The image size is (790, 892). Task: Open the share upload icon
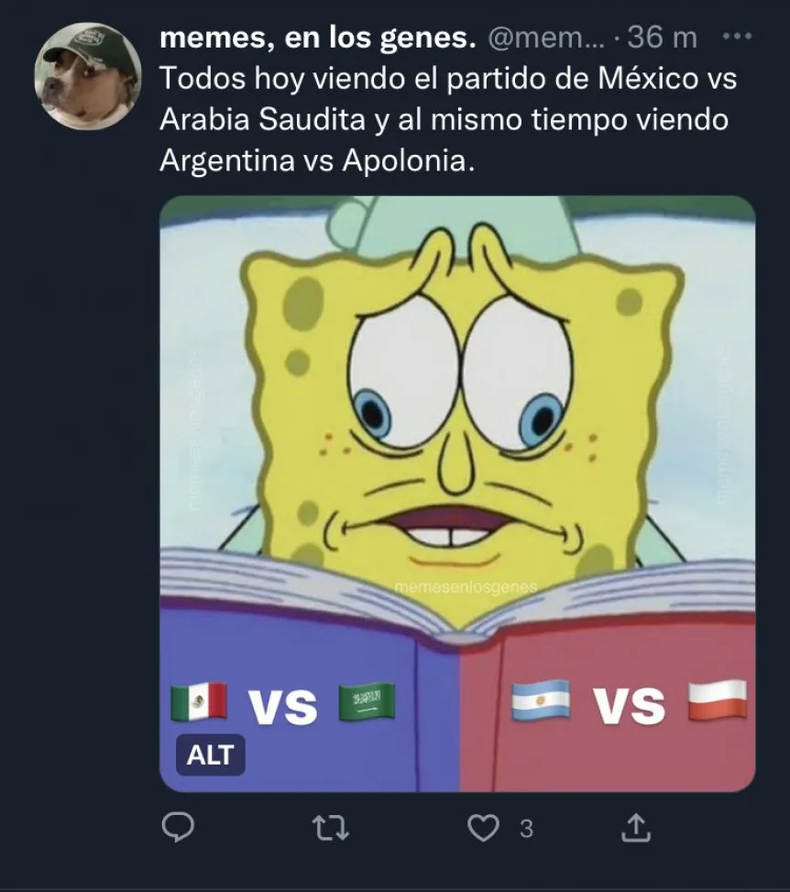tap(635, 828)
